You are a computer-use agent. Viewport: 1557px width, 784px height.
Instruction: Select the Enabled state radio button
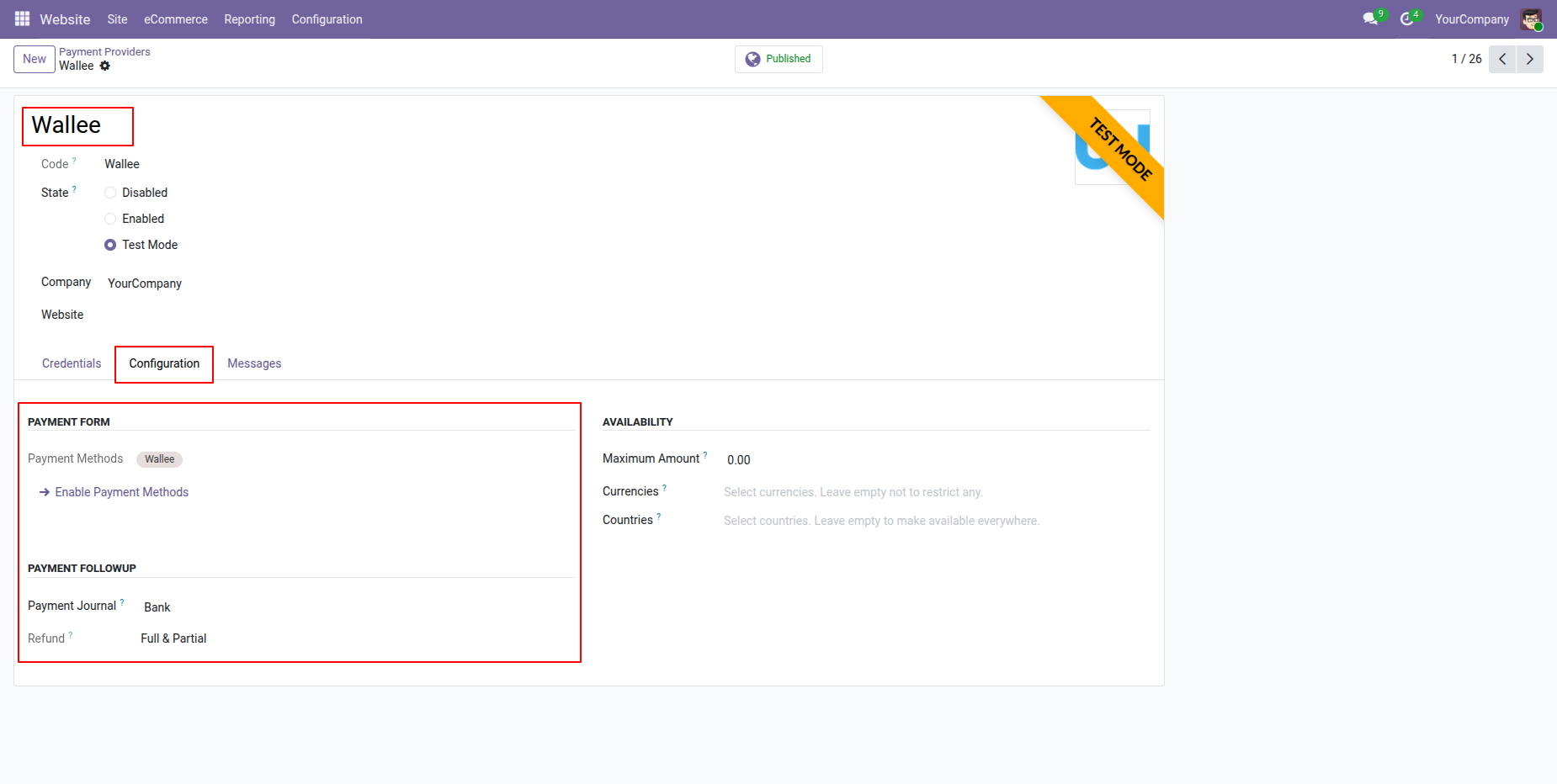point(110,219)
